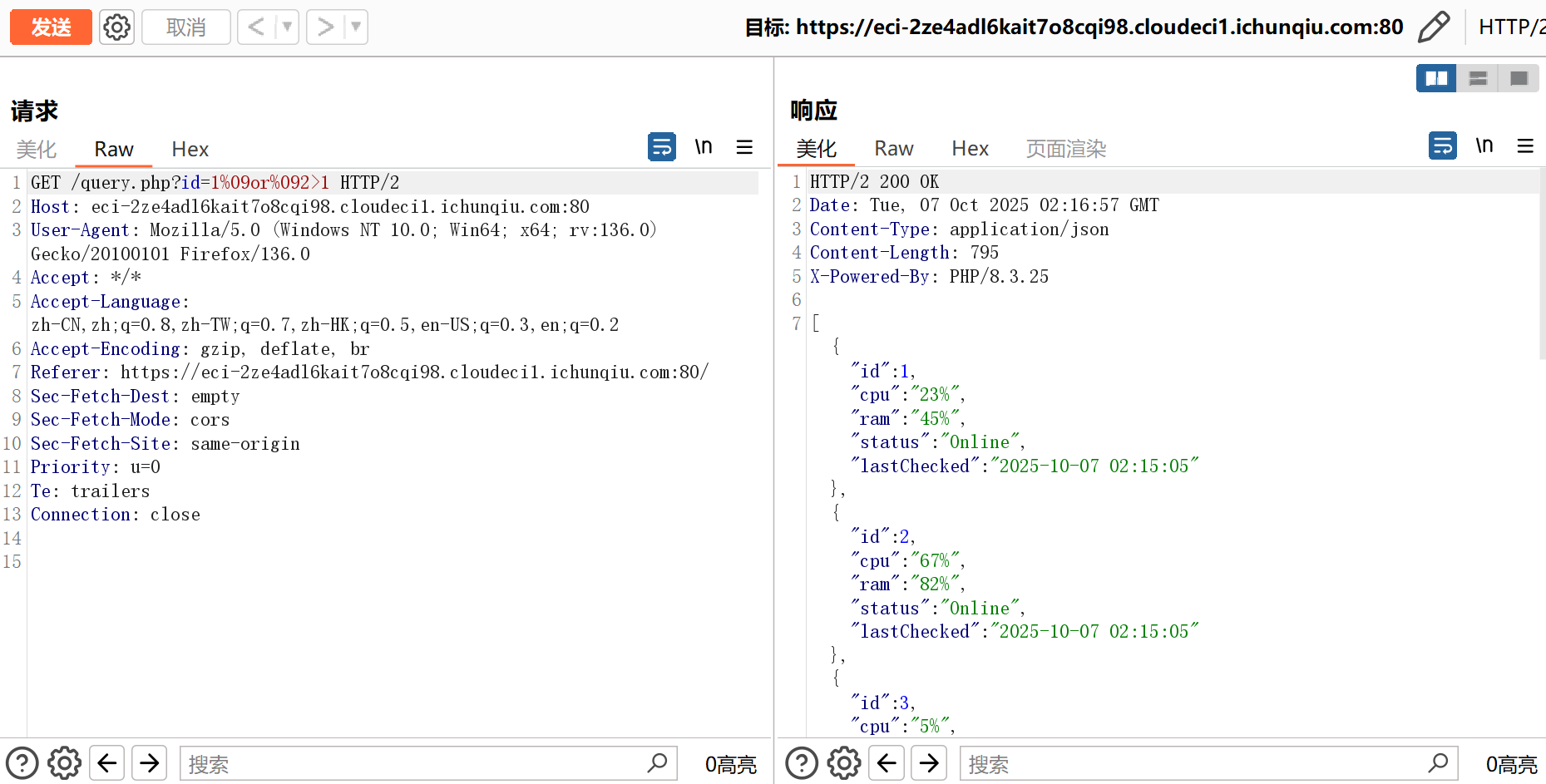Switch to top-bottom split layout view

point(1478,78)
